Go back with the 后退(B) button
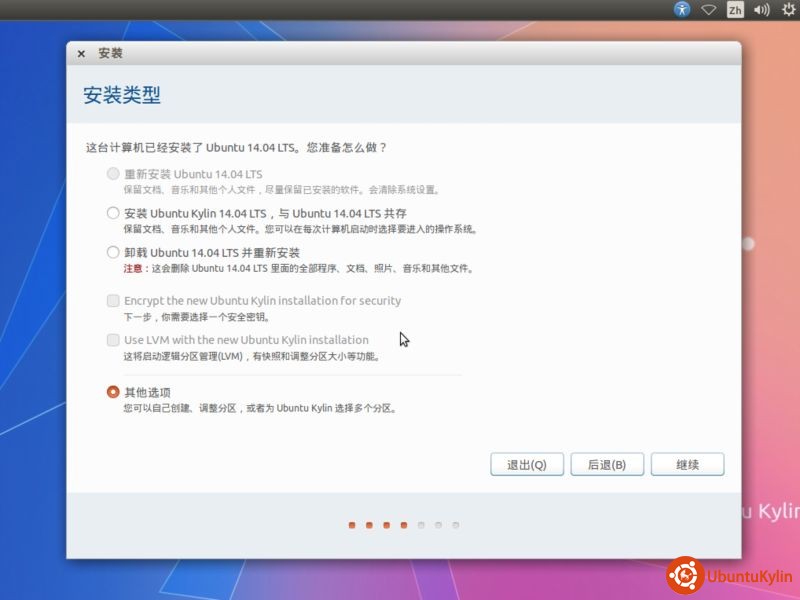 (607, 465)
